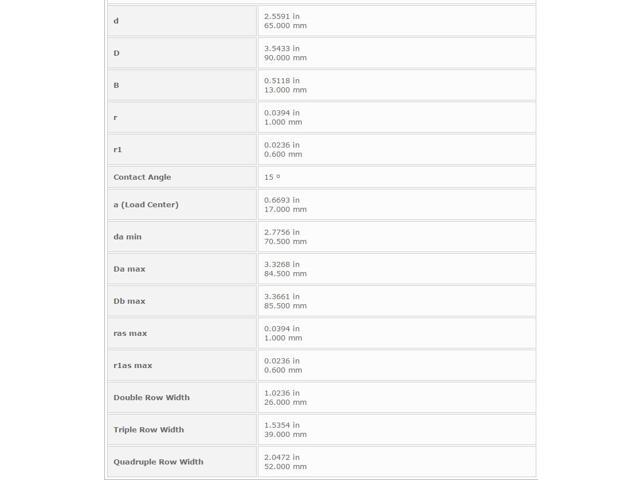Viewport: 640px width, 480px height.
Task: Click the 'a (Load Center)' label
Action: (146, 204)
